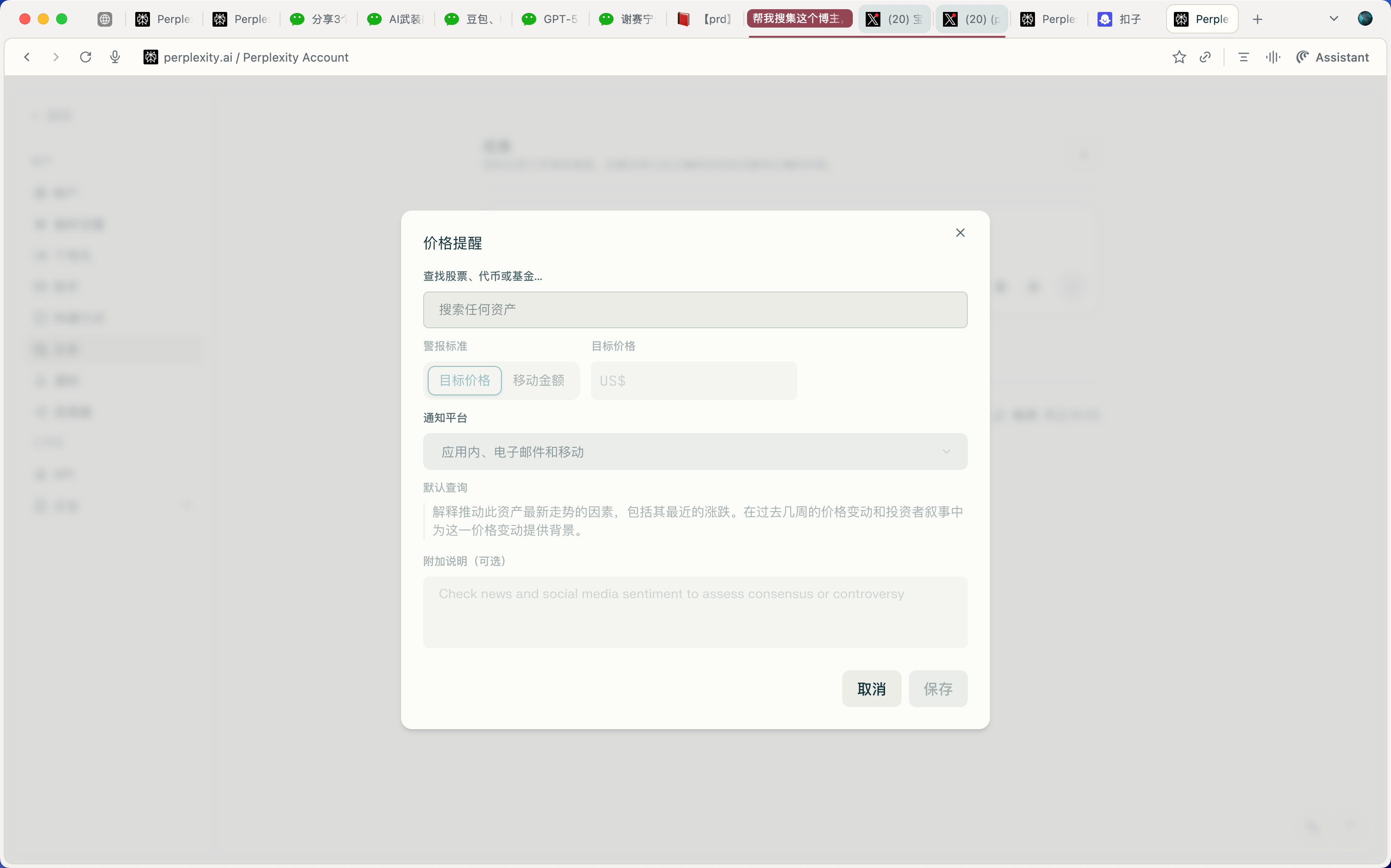Go back with the left arrow
Screen dimensions: 1391x868
pyautogui.click(x=26, y=57)
